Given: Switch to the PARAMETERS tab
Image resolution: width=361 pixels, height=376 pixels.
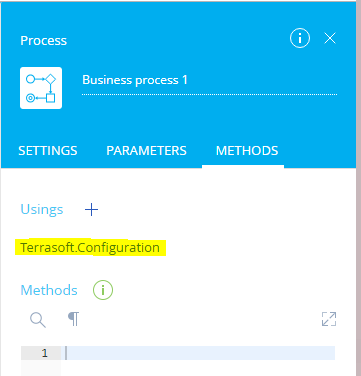Looking at the screenshot, I should (x=146, y=151).
